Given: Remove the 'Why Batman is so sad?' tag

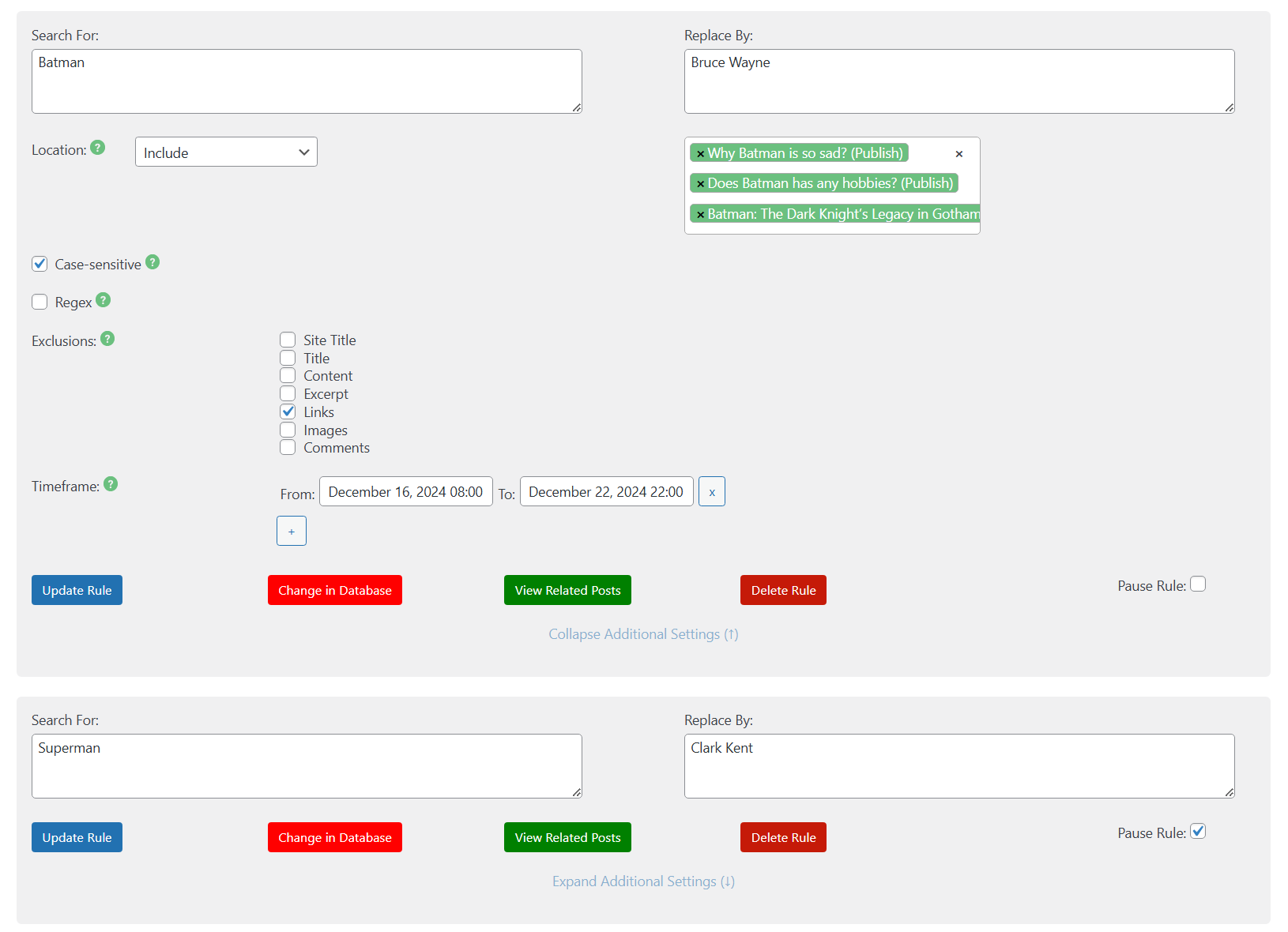Looking at the screenshot, I should point(700,154).
